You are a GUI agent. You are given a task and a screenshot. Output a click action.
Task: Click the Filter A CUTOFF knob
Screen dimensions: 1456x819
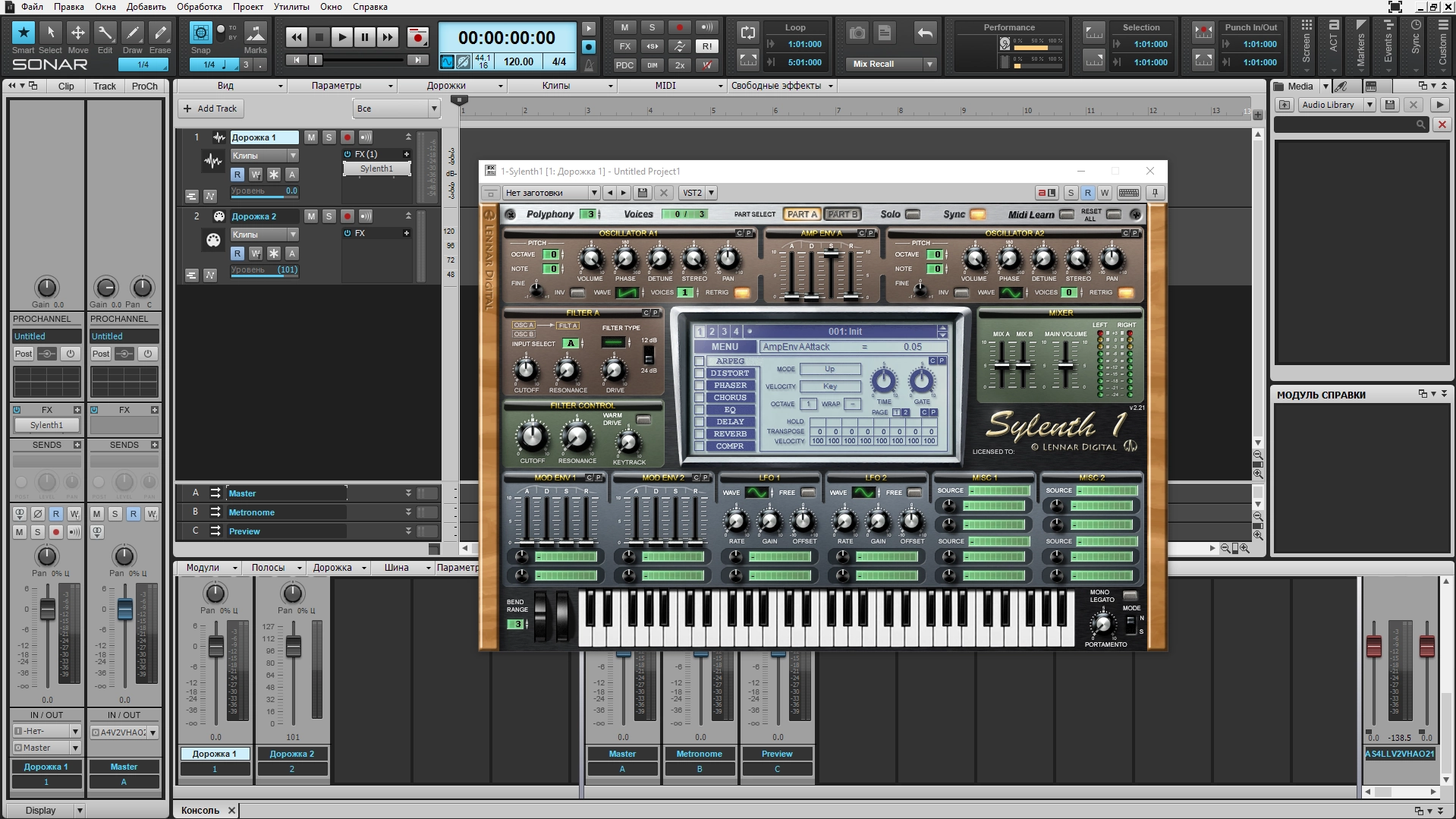[x=526, y=370]
